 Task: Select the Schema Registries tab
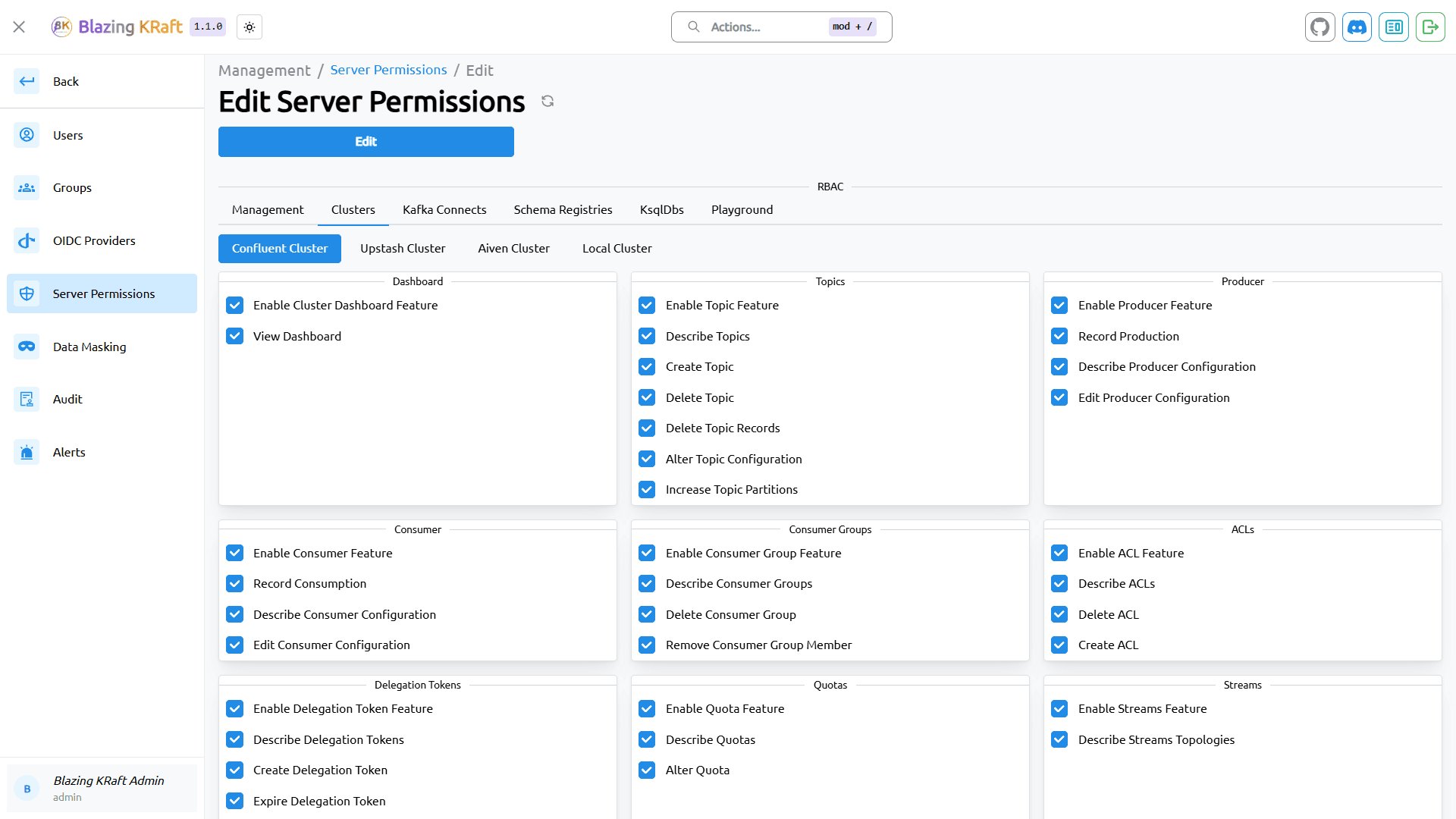(563, 209)
